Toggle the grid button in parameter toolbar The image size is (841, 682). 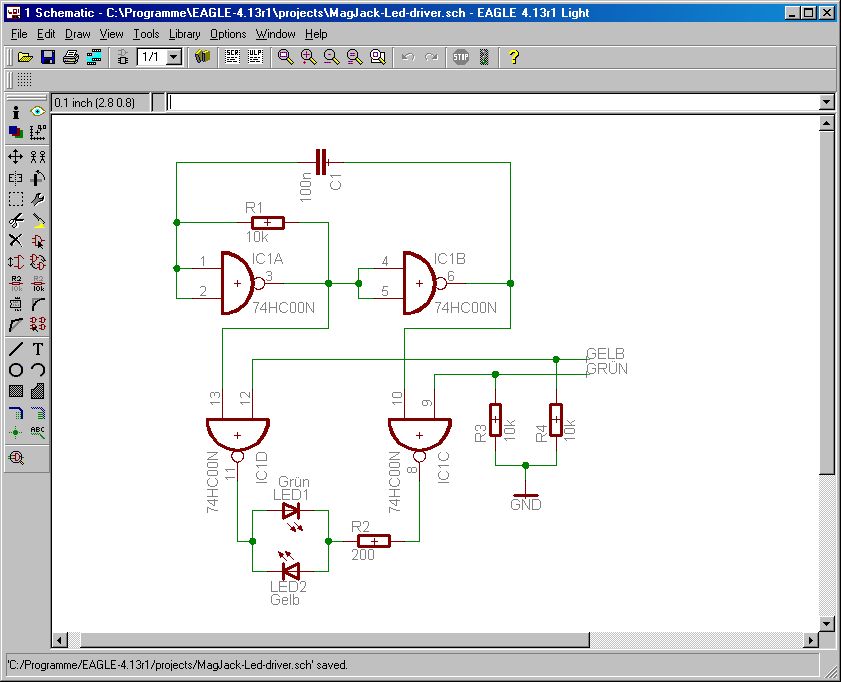click(24, 80)
